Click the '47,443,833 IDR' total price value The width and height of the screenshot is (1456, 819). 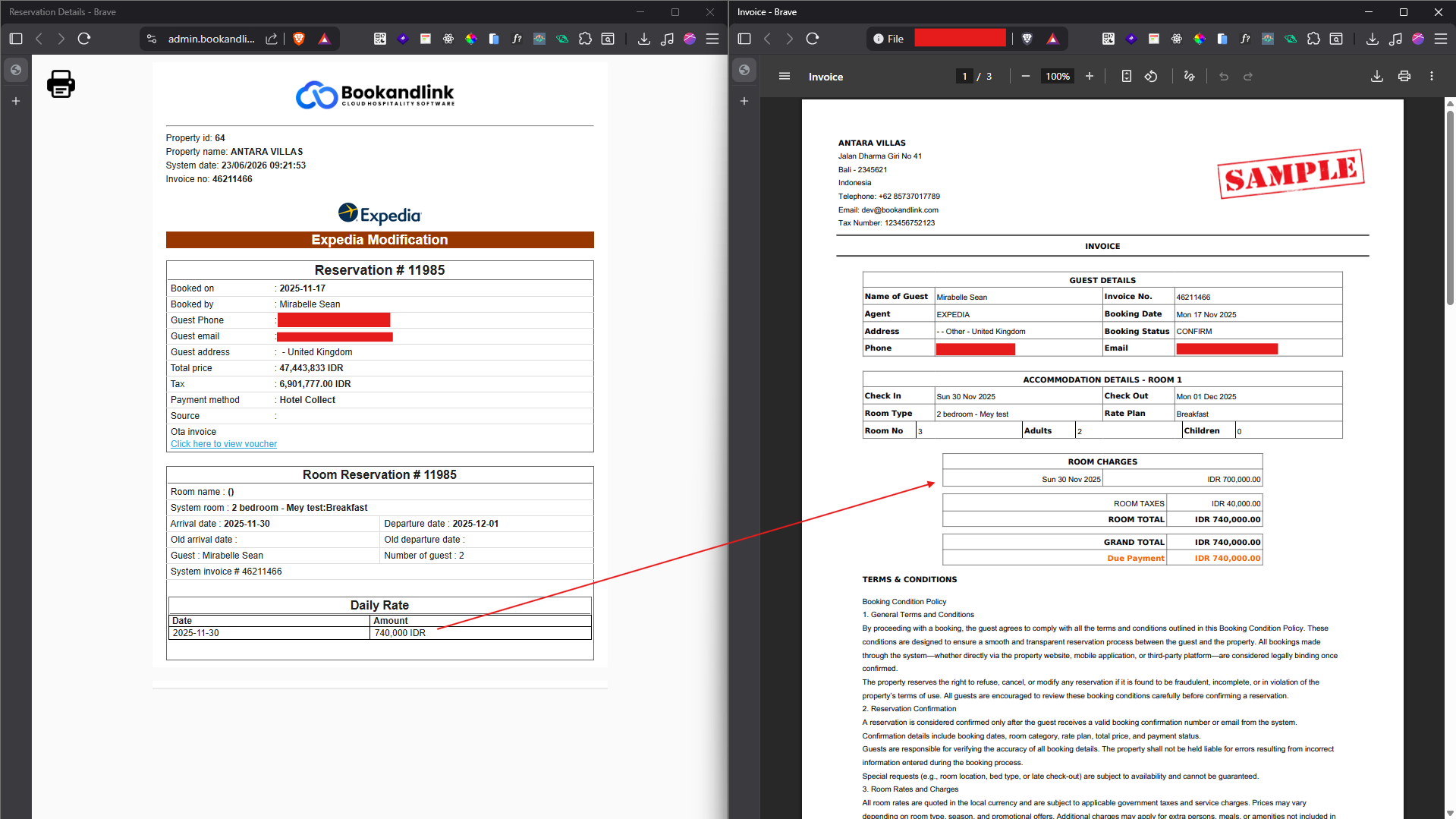click(x=311, y=368)
